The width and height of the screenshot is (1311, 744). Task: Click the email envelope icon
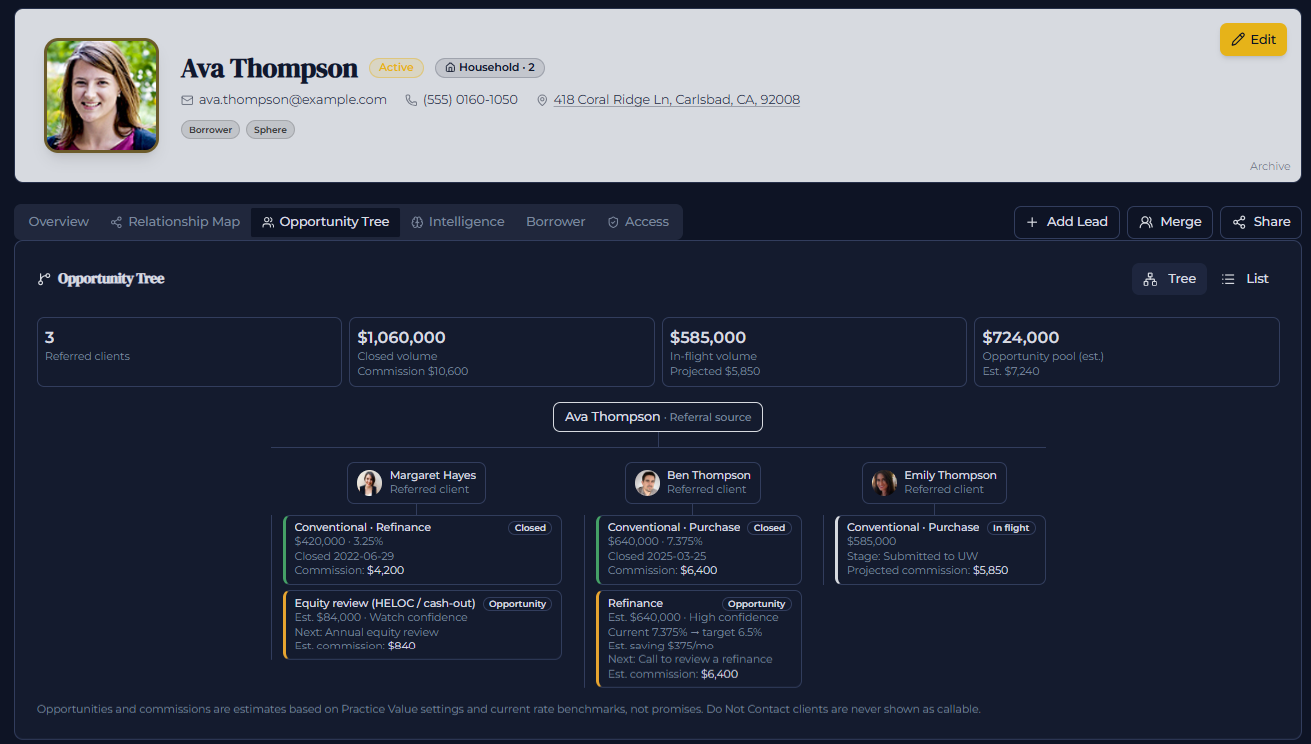[x=187, y=100]
